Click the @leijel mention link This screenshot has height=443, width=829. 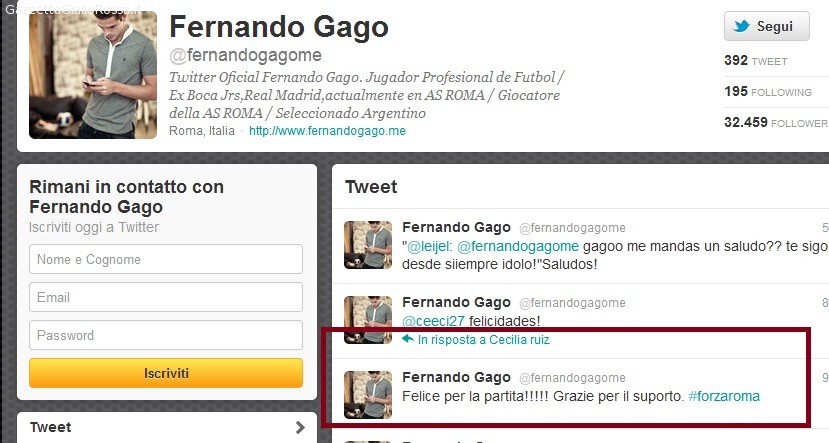coord(429,246)
